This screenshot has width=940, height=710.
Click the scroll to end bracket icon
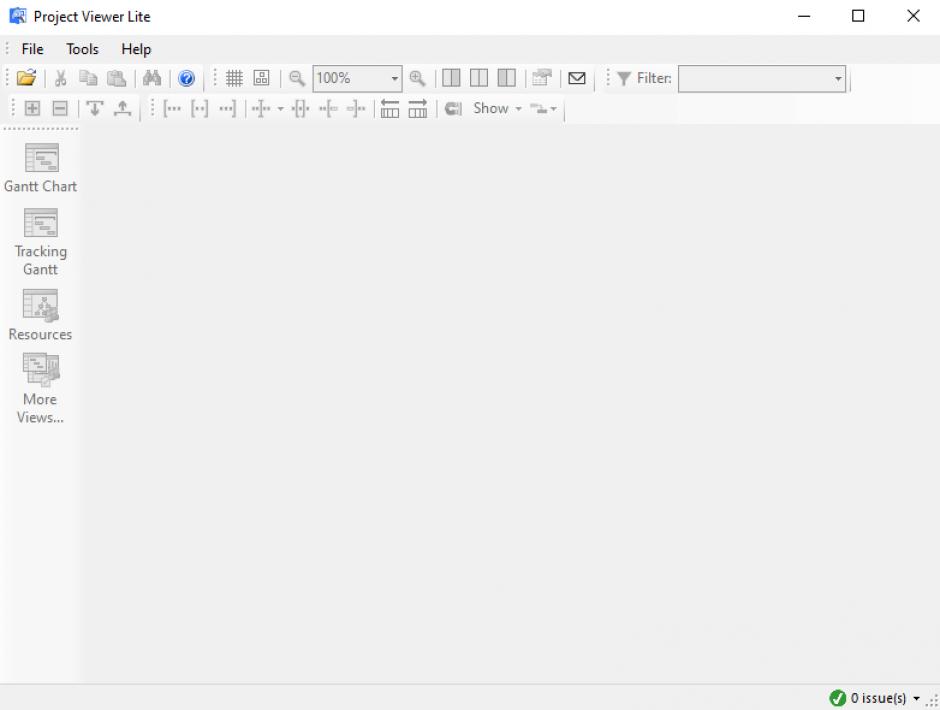[227, 109]
